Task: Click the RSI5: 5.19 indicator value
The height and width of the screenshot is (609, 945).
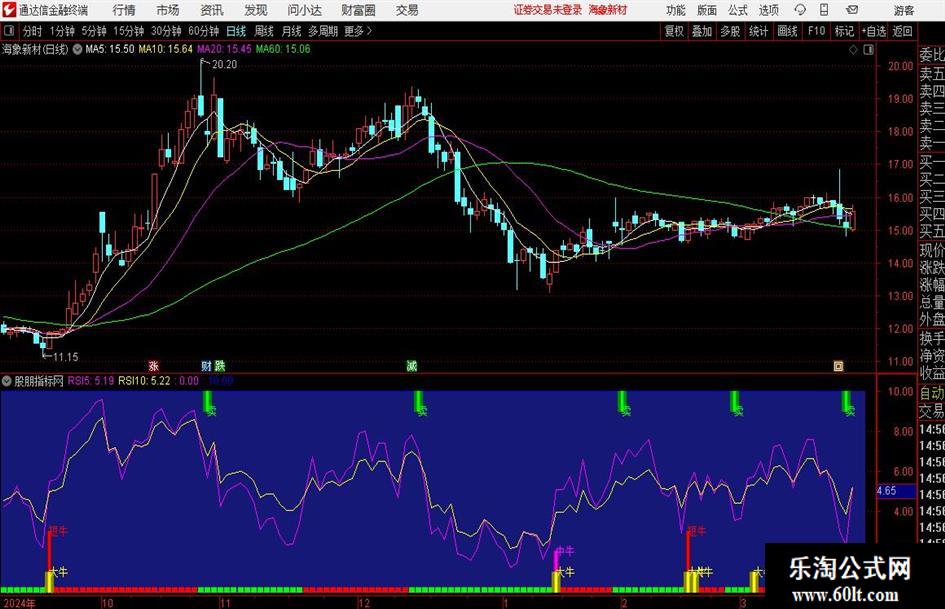Action: [x=90, y=380]
